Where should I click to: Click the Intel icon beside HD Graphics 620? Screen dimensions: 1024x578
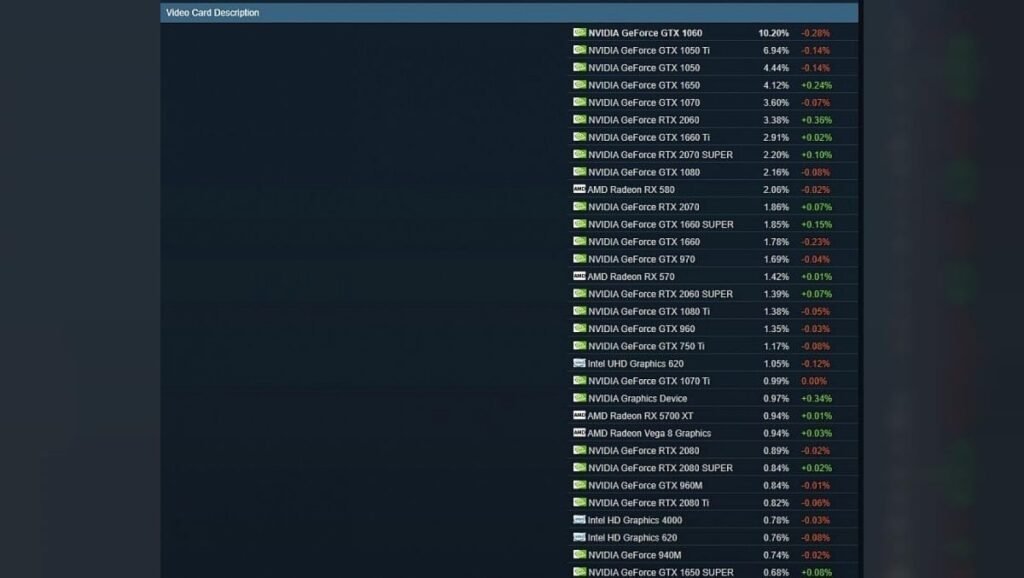[x=579, y=538]
